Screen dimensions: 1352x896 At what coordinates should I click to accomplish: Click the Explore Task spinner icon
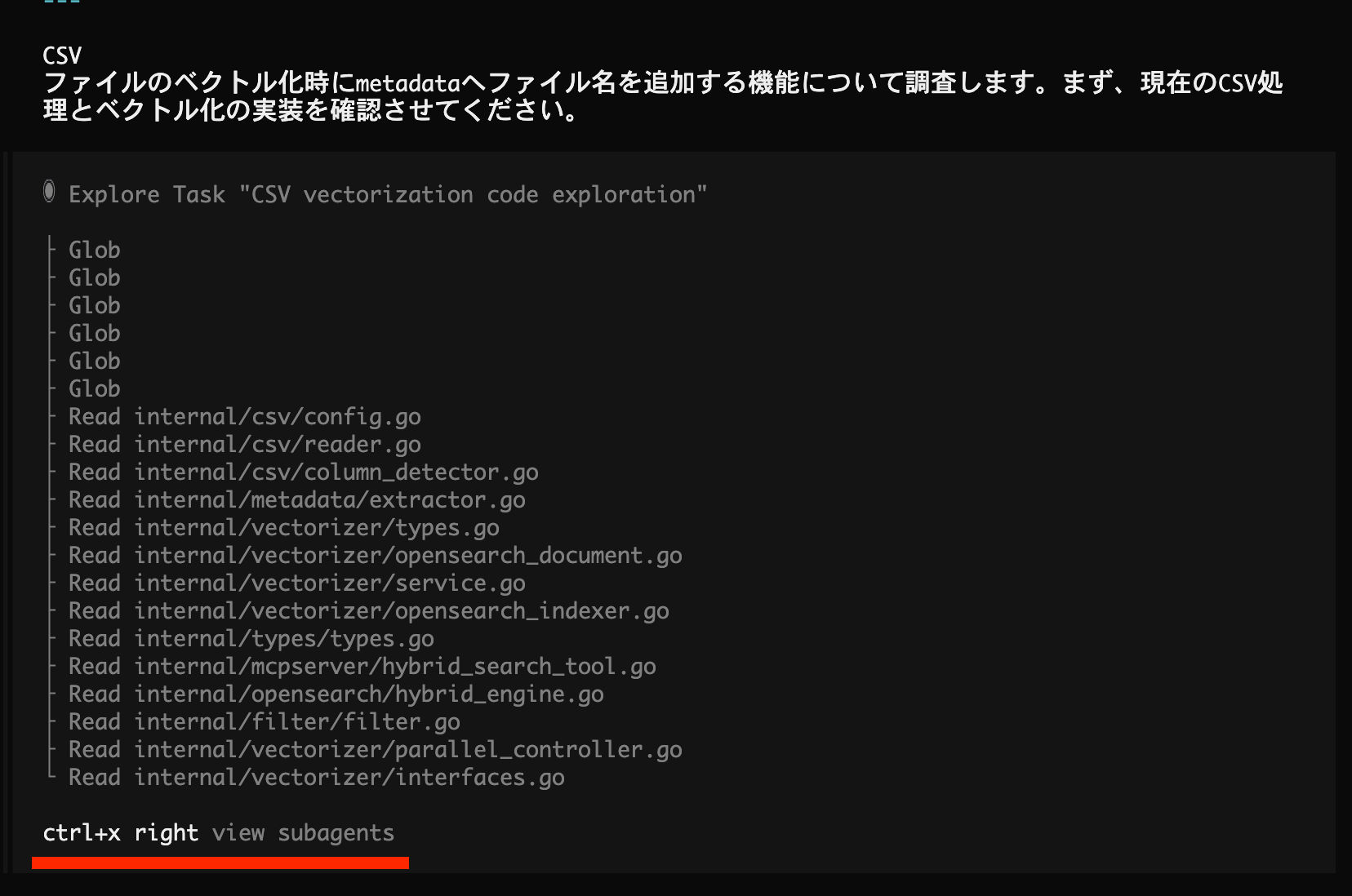(49, 193)
